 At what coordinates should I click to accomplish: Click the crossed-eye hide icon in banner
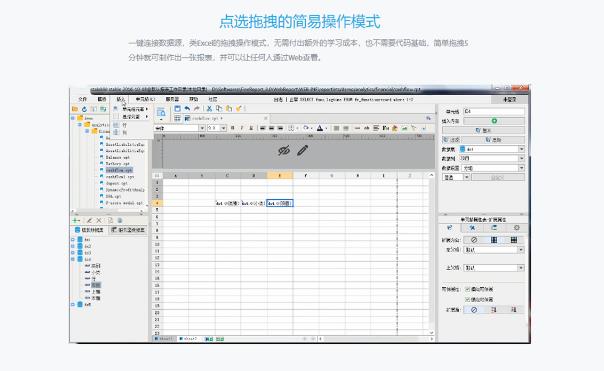point(284,150)
